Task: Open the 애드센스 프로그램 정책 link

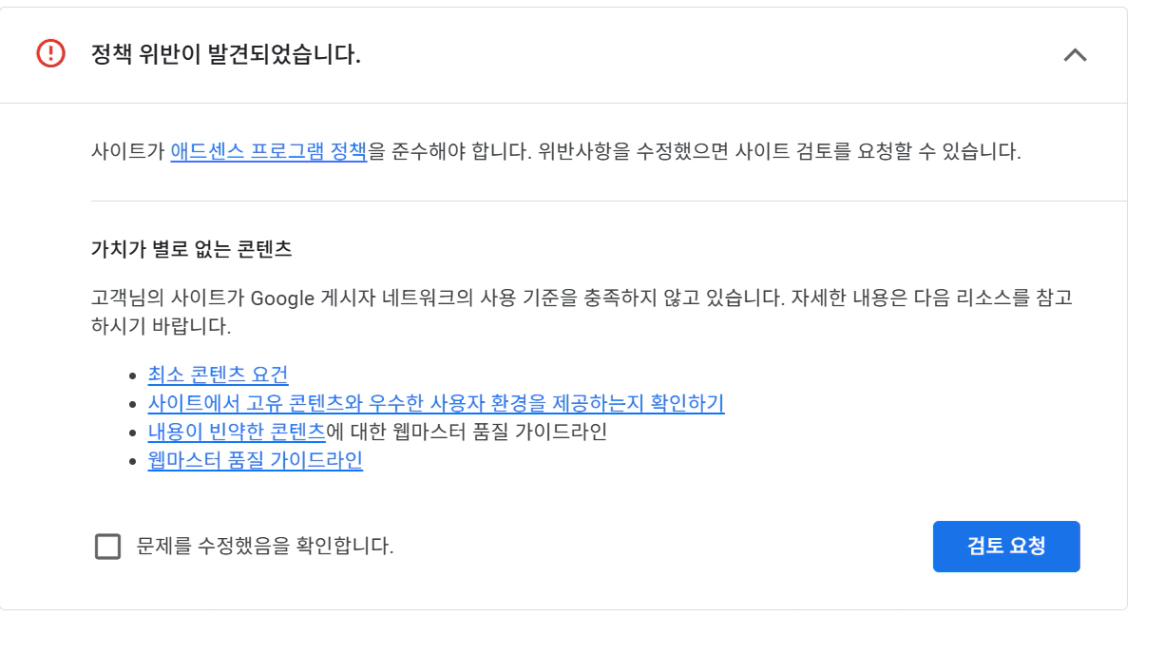Action: coord(268,153)
